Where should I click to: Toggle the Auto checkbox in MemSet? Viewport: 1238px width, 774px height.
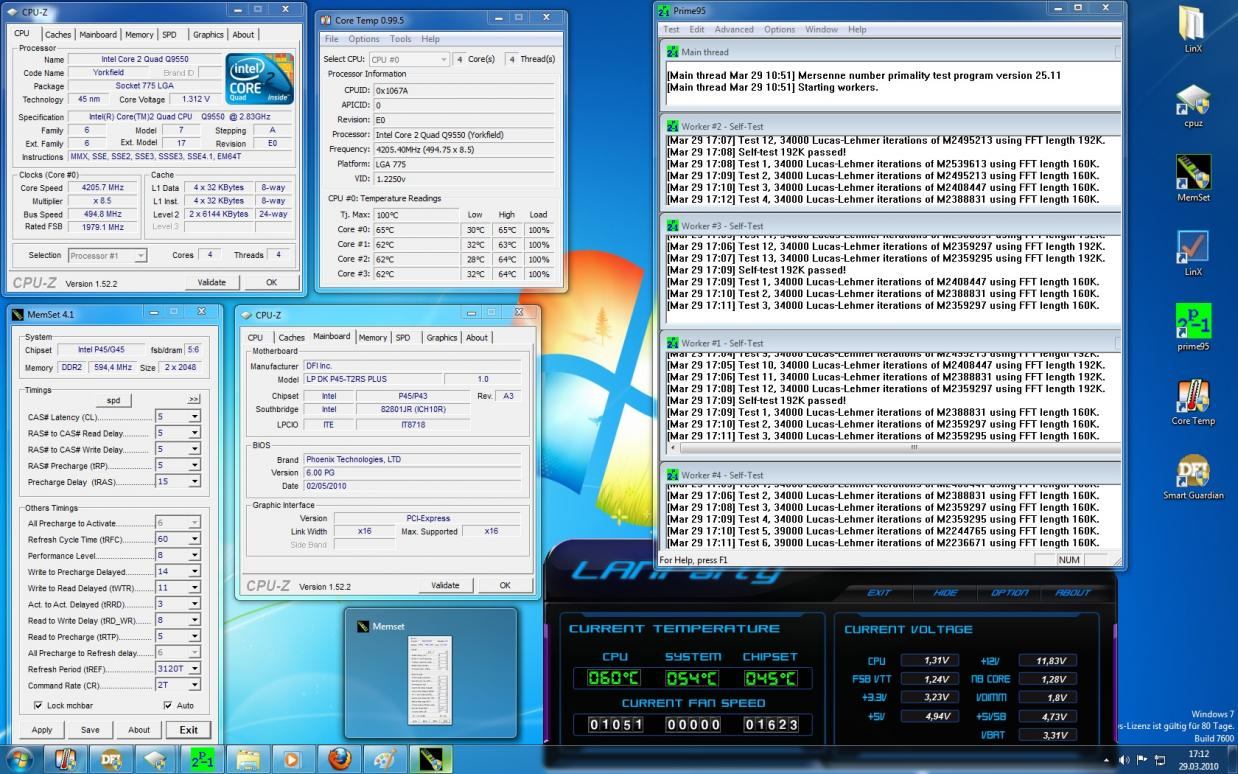167,705
